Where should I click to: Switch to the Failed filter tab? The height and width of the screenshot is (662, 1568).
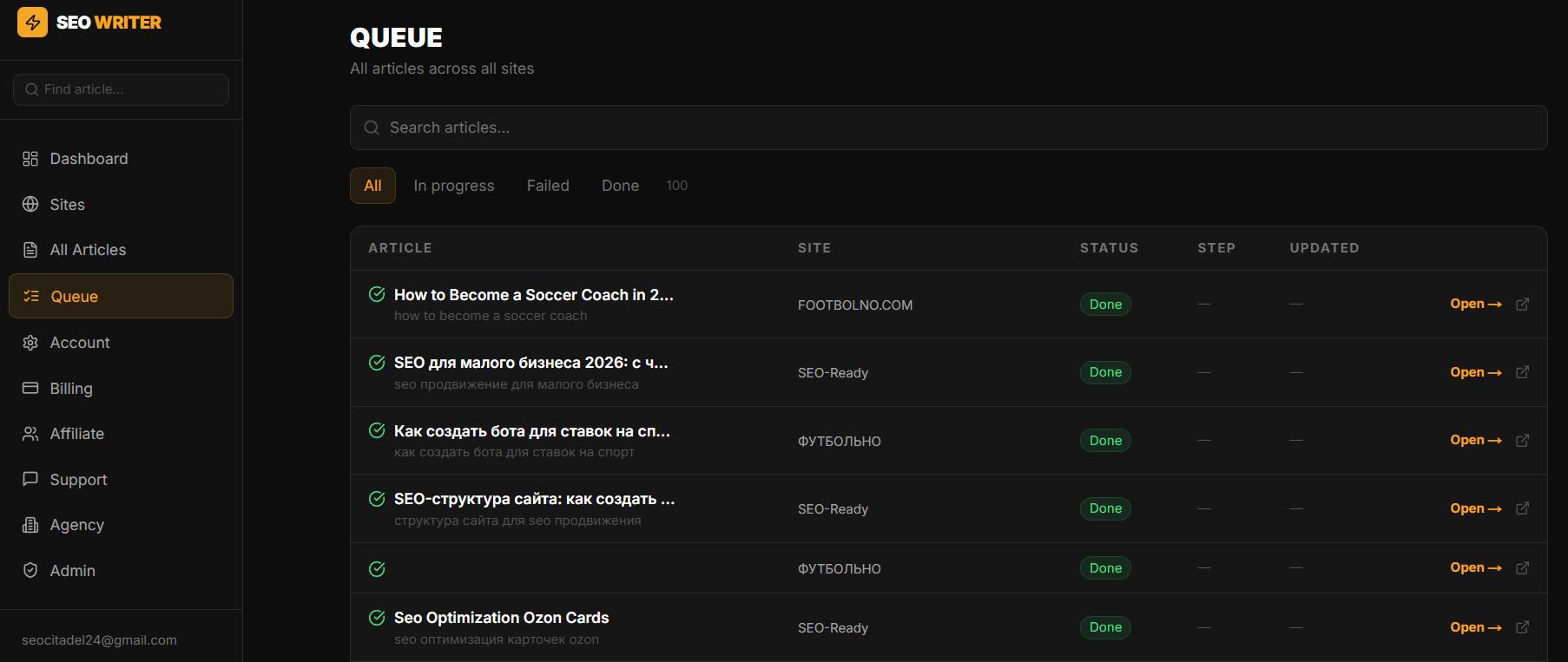[548, 186]
